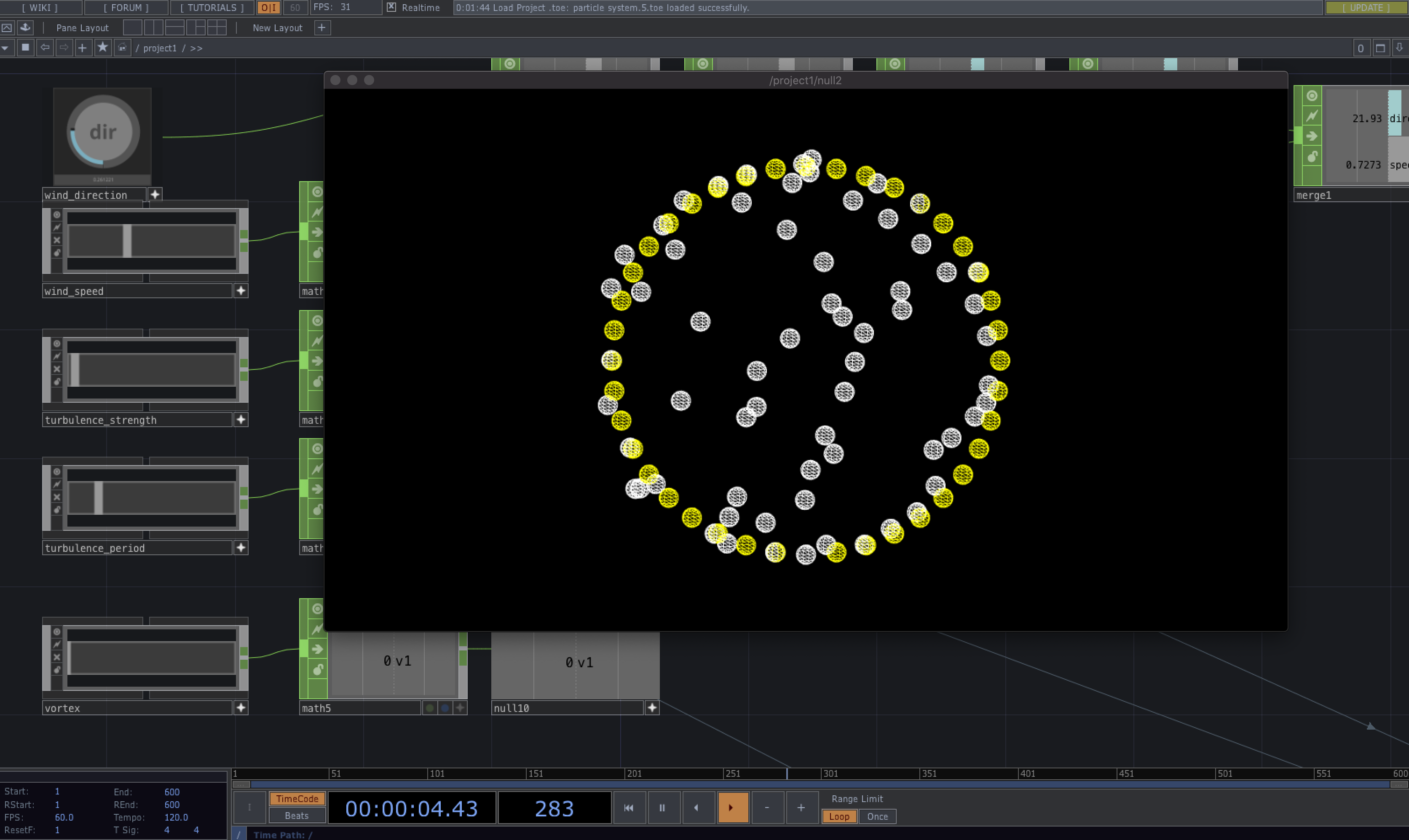Screen dimensions: 1409x840
Task: Switch range limit to Once
Action: click(x=877, y=816)
